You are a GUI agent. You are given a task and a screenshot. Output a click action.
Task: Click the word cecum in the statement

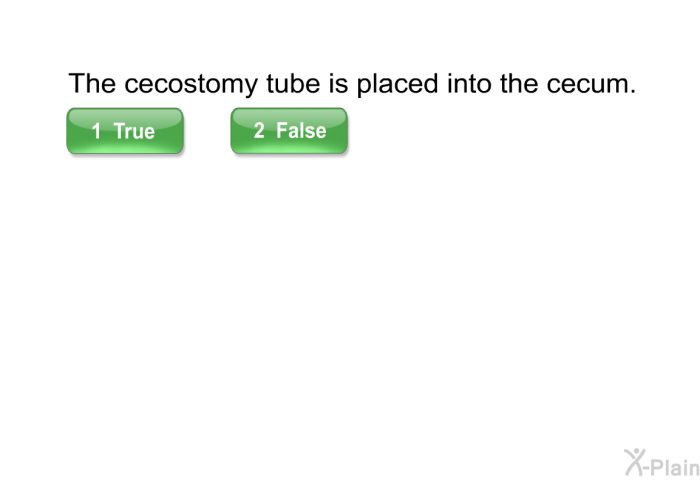pos(587,84)
